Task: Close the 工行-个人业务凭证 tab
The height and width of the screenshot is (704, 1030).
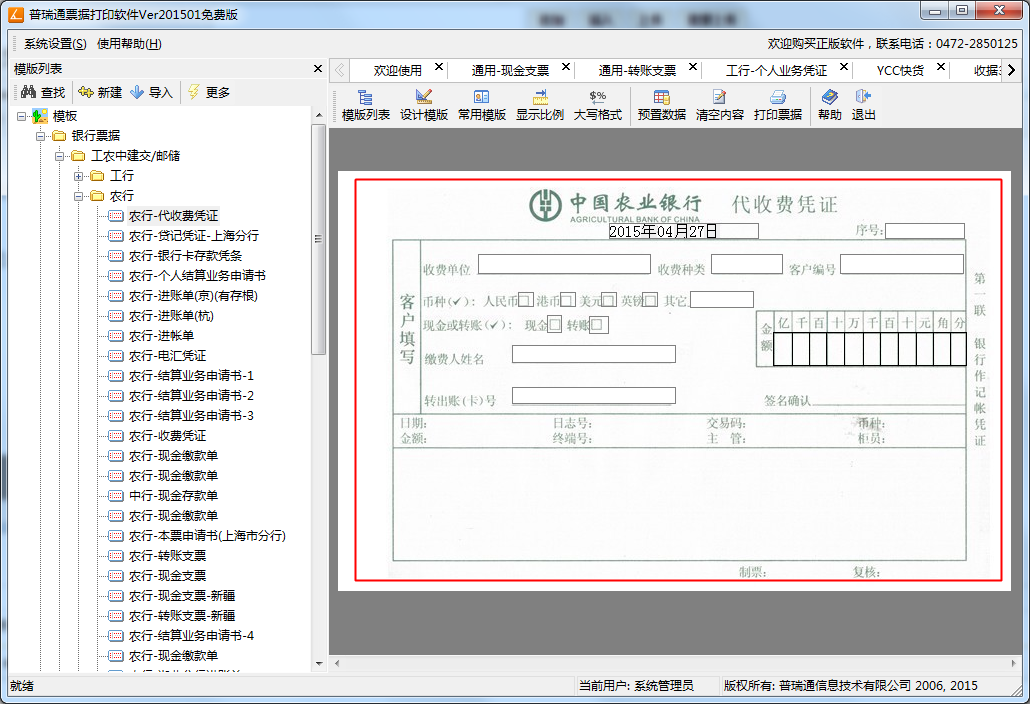Action: tap(843, 67)
